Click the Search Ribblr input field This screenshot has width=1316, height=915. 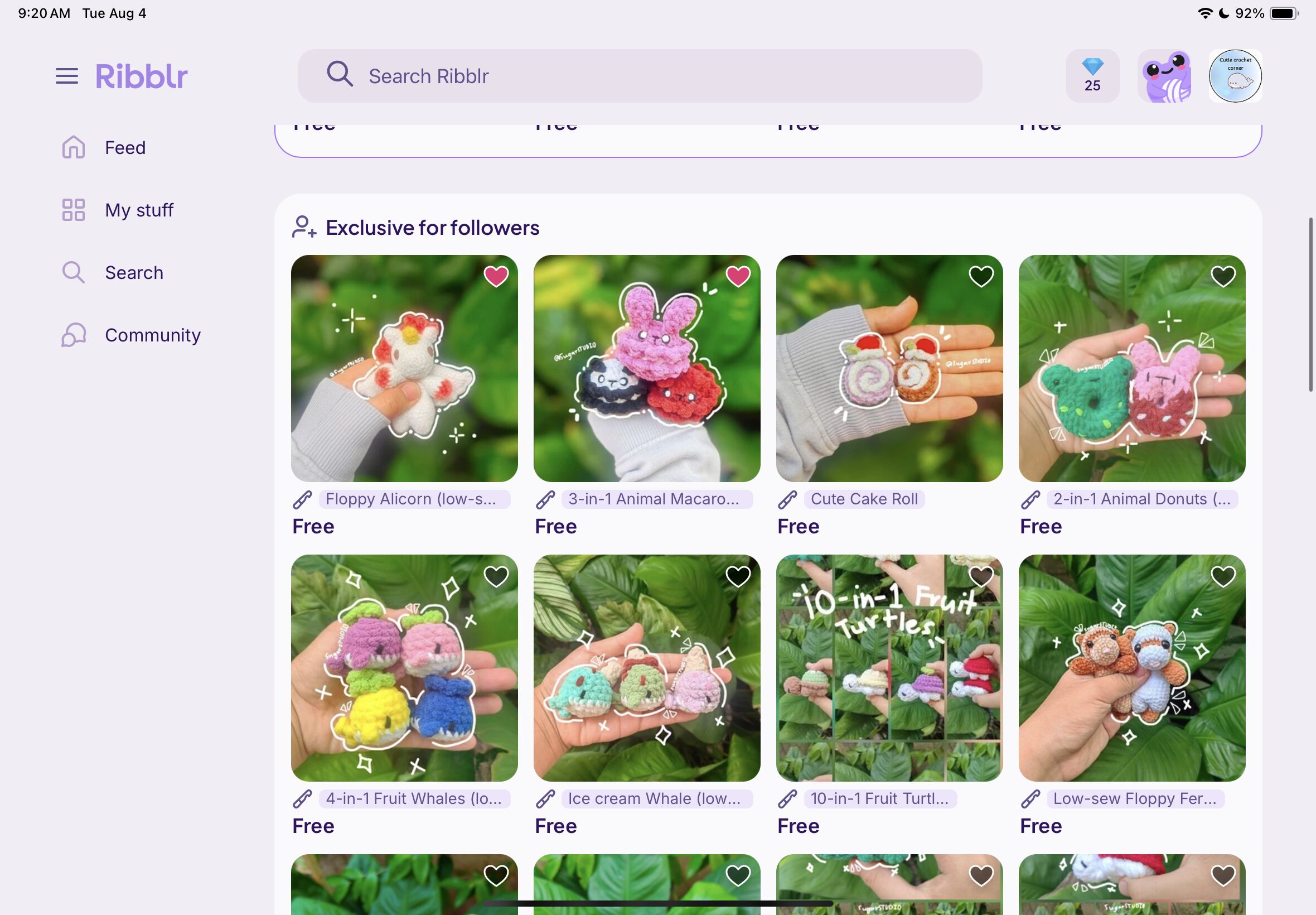point(640,76)
